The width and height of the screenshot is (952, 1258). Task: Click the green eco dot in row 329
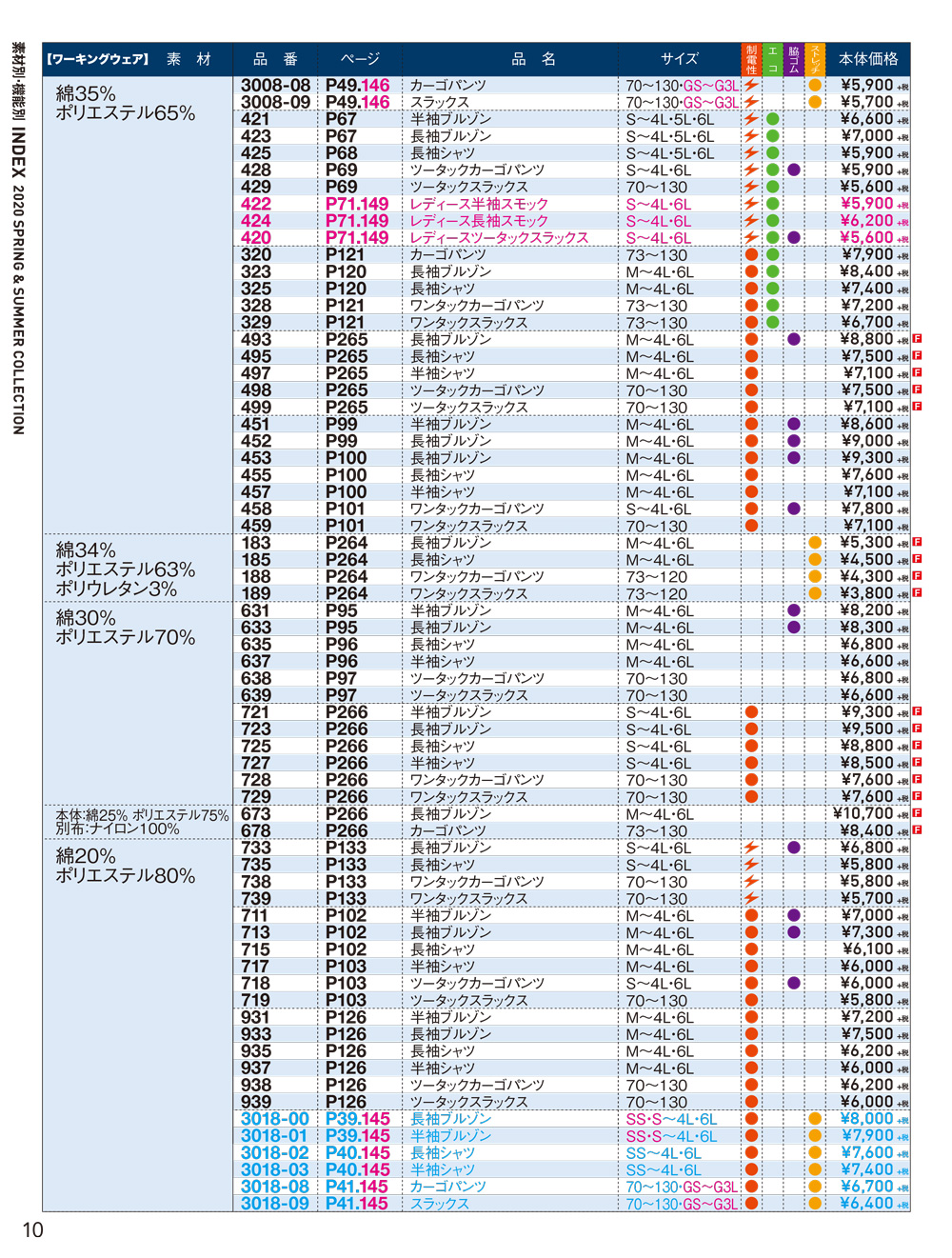click(773, 322)
